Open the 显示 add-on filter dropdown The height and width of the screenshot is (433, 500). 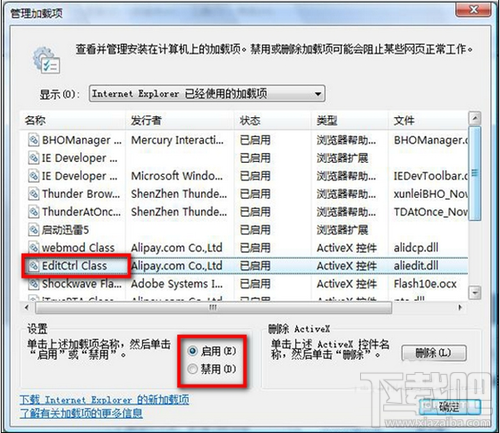pyautogui.click(x=207, y=94)
